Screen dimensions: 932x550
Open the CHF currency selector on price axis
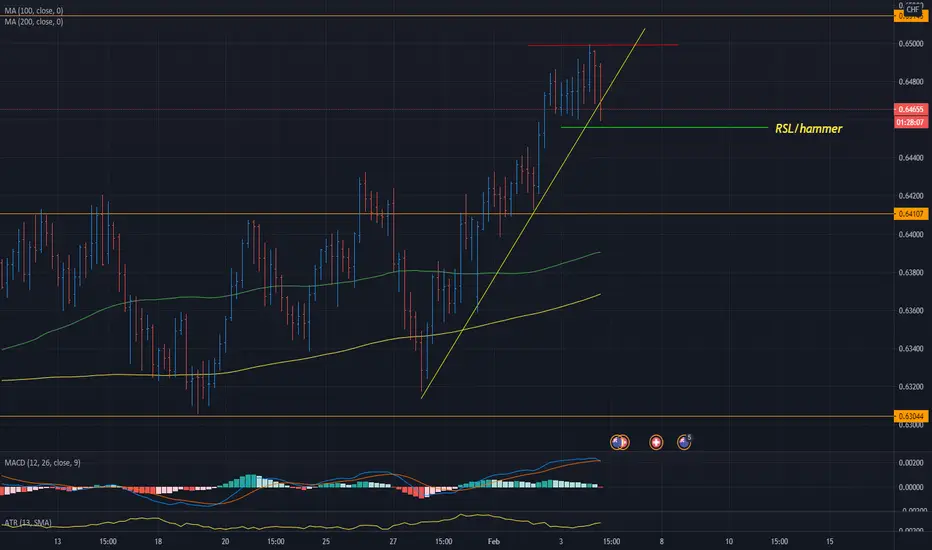(x=912, y=9)
